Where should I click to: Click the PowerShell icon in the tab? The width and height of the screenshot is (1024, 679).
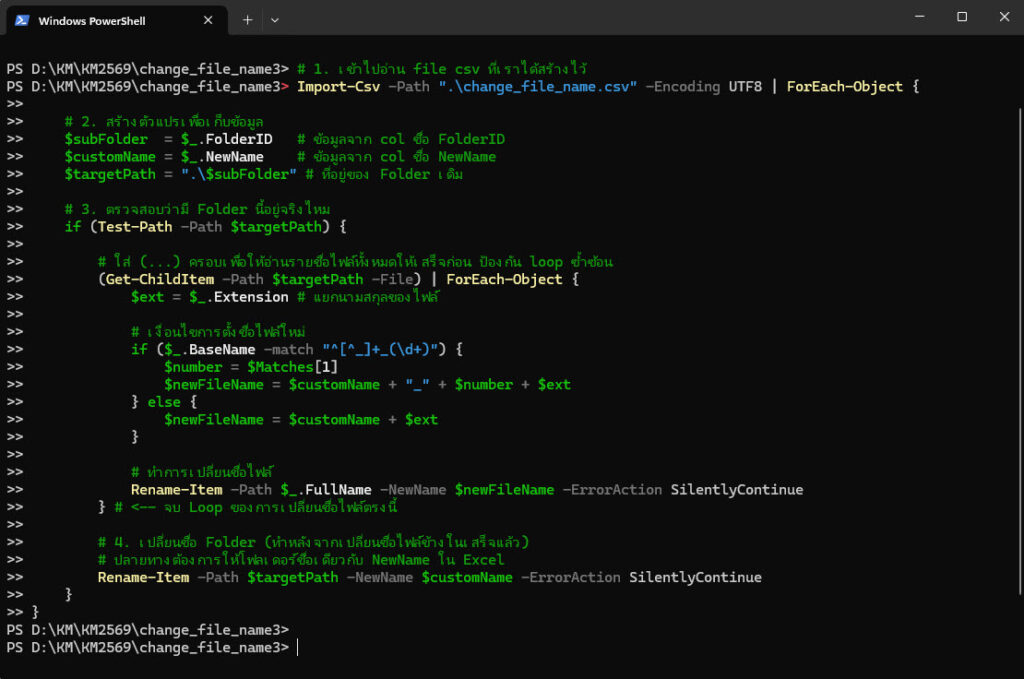[22, 20]
